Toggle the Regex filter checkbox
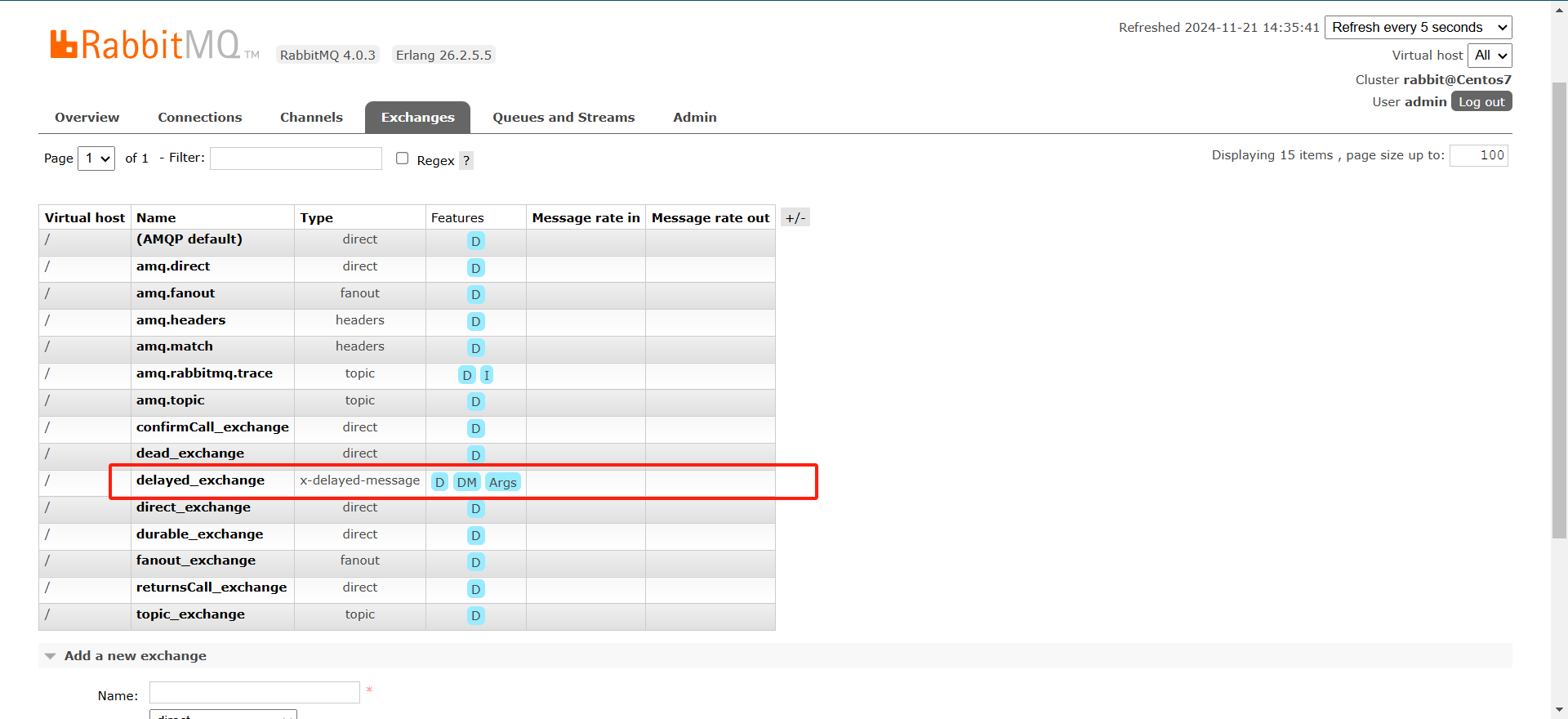 [x=402, y=159]
